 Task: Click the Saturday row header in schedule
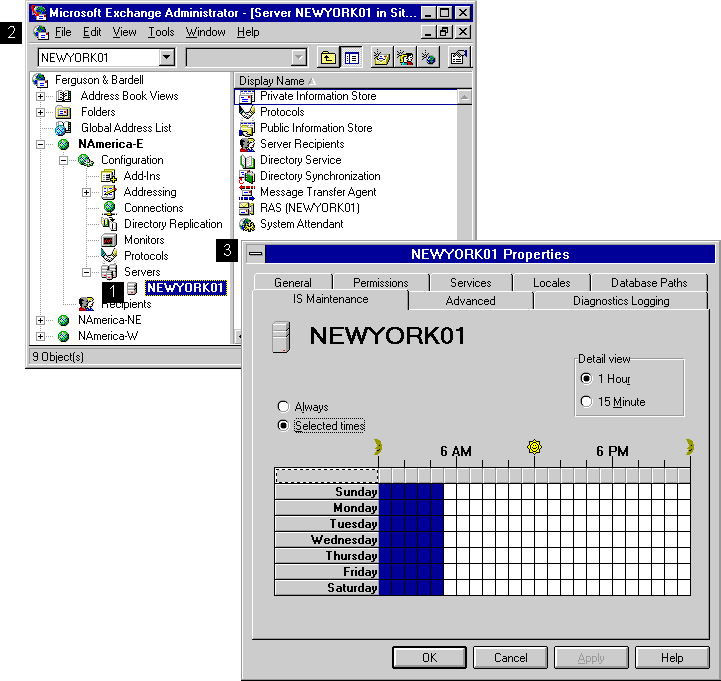[326, 588]
